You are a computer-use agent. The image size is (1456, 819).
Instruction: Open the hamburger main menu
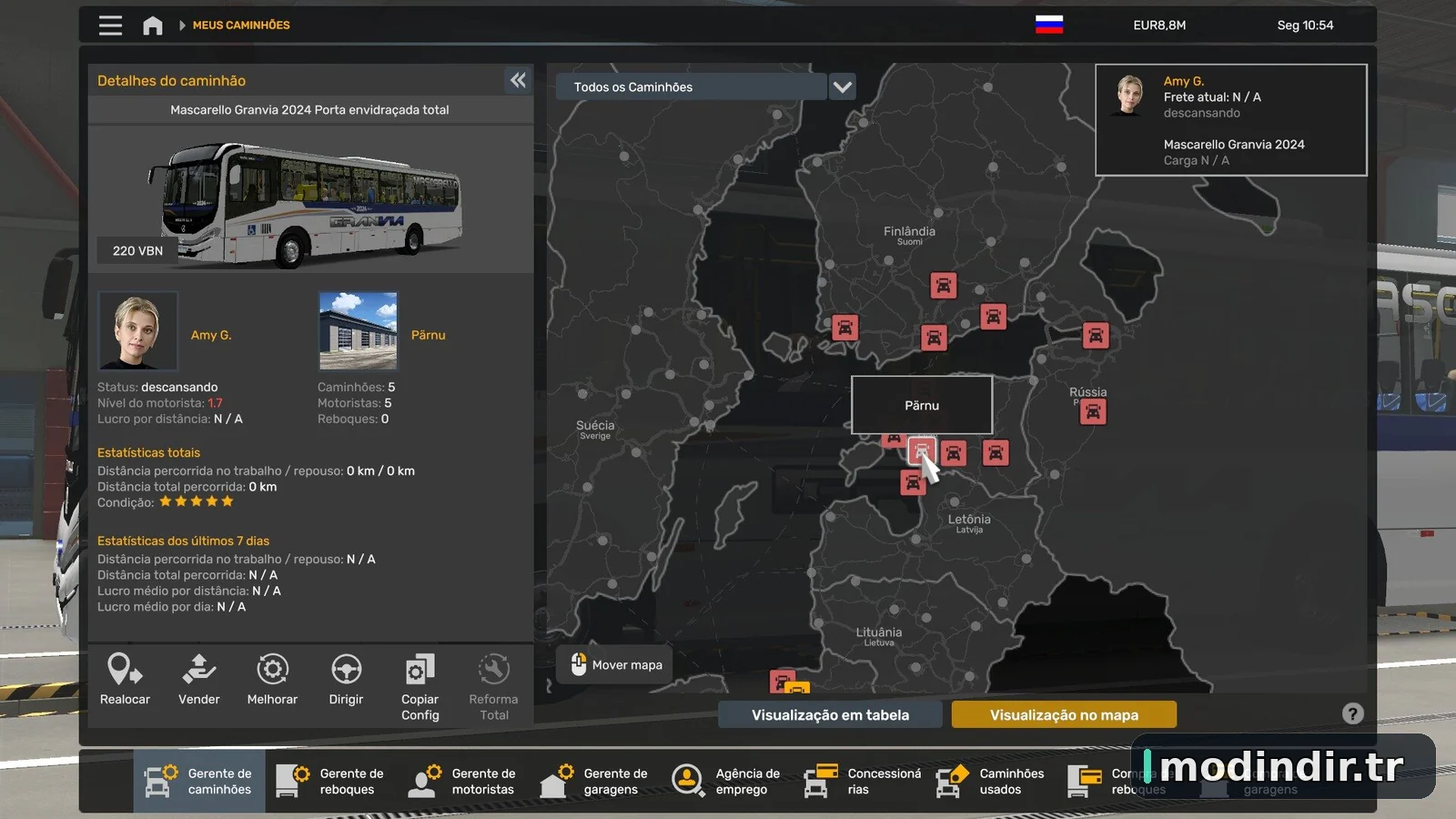[110, 25]
